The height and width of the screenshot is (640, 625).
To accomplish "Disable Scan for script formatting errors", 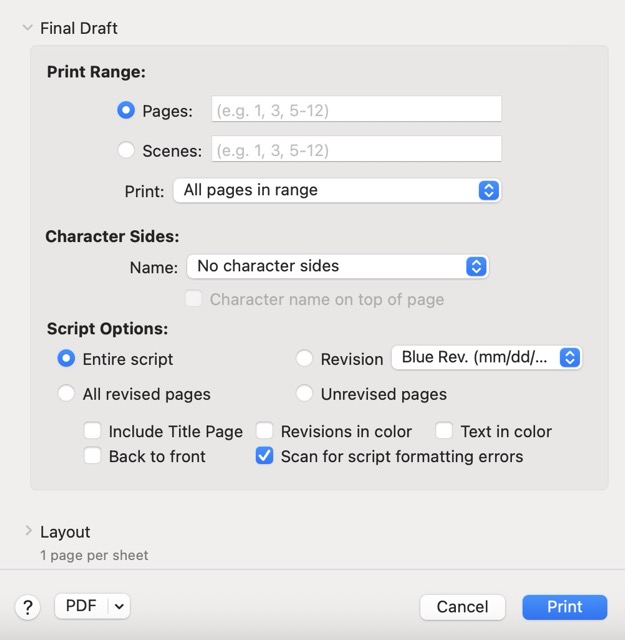I will (x=265, y=457).
